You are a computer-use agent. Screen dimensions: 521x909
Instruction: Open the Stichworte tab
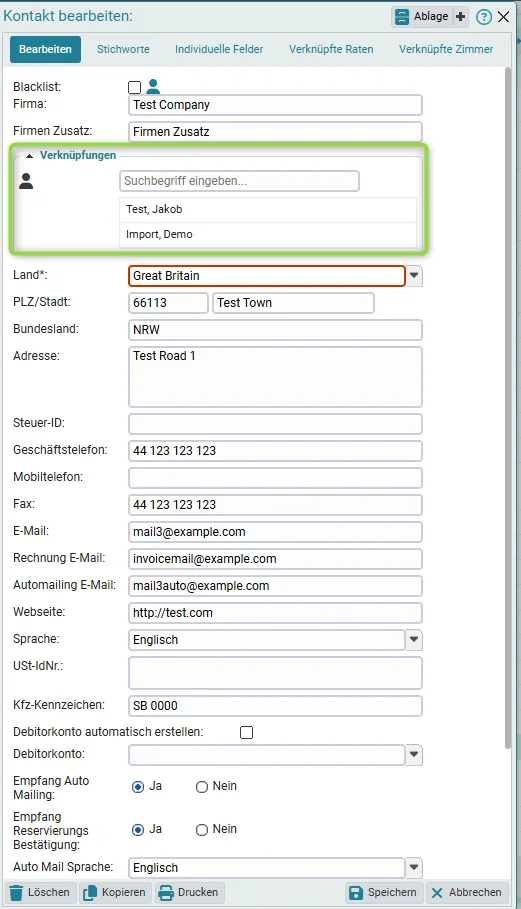pyautogui.click(x=123, y=49)
